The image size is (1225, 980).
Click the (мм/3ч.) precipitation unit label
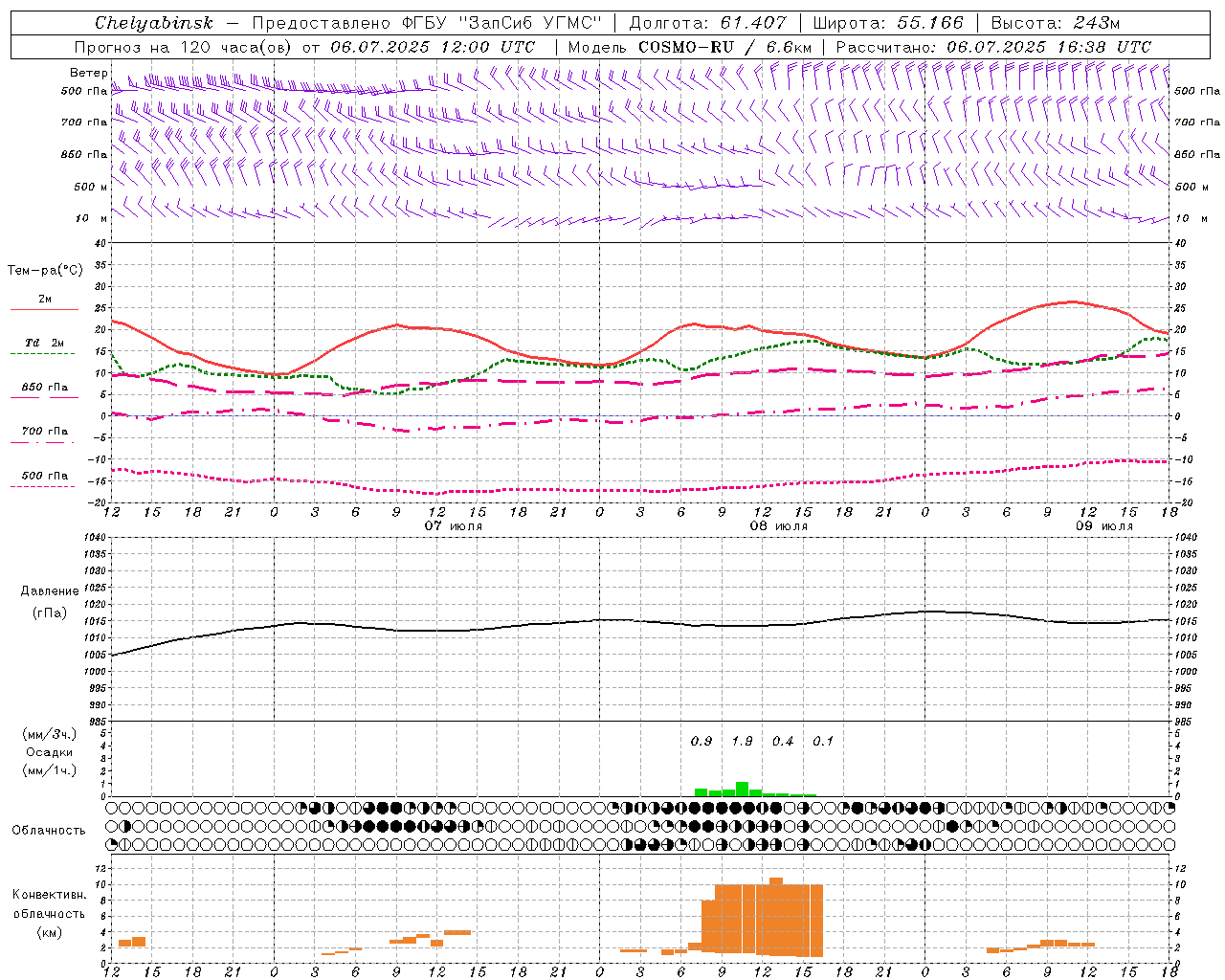point(50,734)
